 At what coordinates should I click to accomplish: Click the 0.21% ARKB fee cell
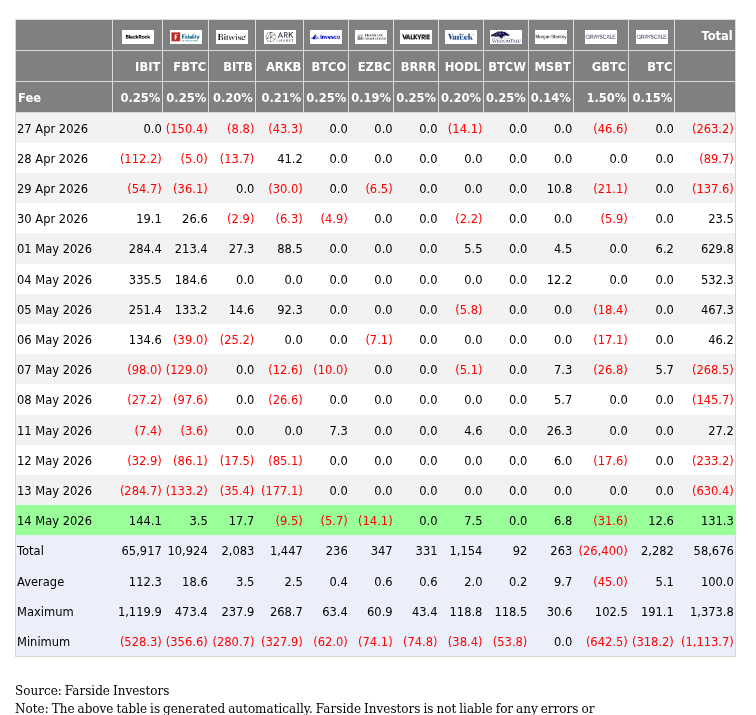(281, 97)
